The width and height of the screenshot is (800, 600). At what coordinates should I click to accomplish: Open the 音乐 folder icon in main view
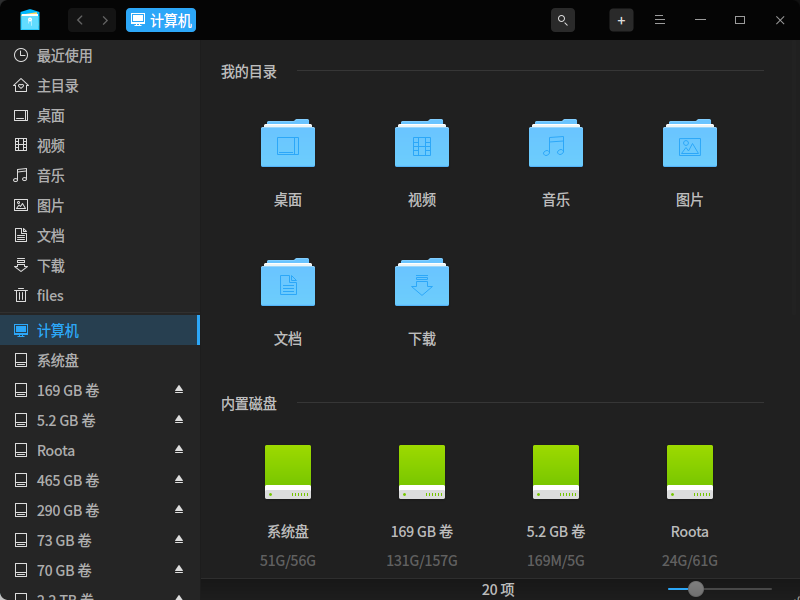[x=556, y=143]
